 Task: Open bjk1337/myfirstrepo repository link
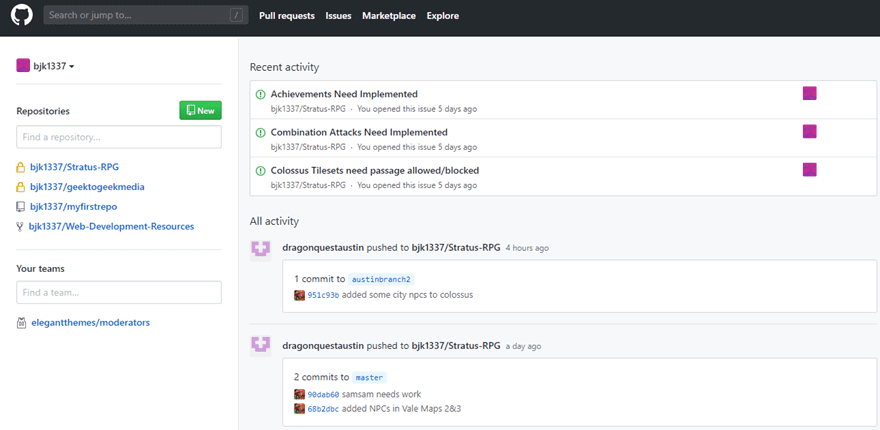click(74, 207)
